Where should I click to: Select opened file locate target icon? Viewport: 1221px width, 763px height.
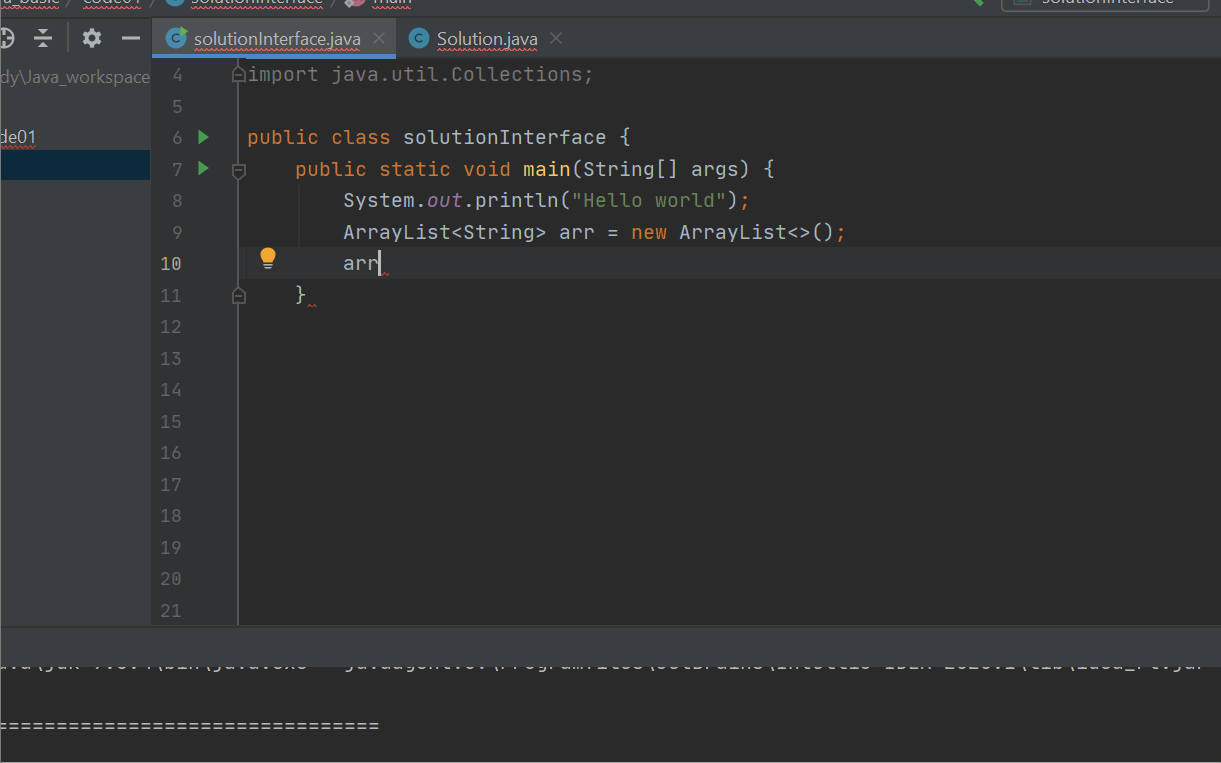tap(6, 39)
